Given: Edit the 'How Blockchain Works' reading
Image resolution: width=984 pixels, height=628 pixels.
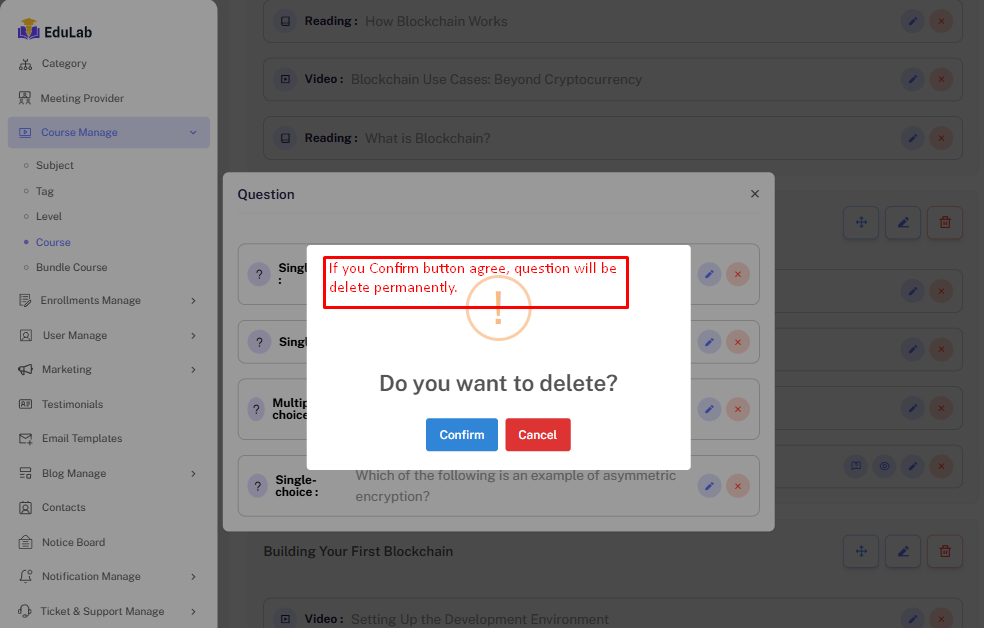Looking at the screenshot, I should click(912, 21).
